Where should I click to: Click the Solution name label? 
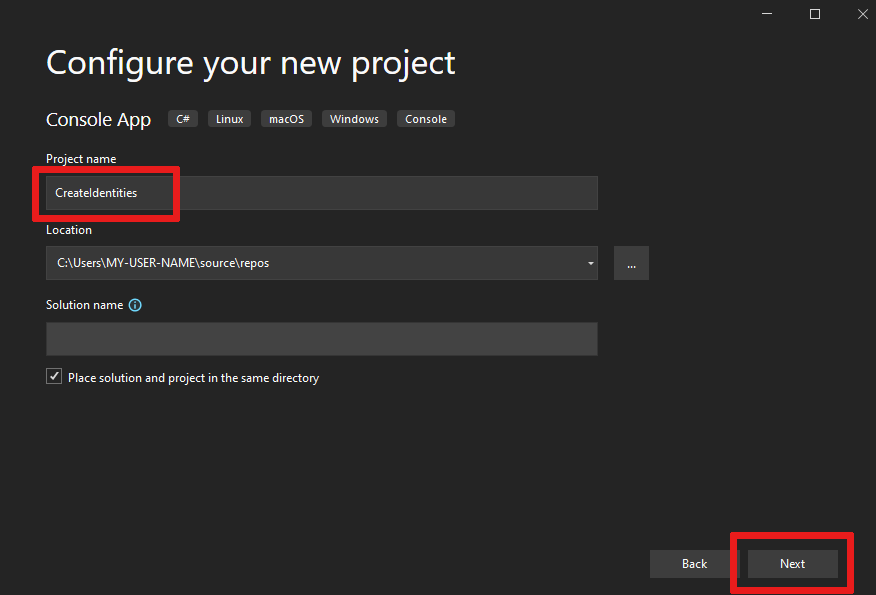pyautogui.click(x=84, y=305)
